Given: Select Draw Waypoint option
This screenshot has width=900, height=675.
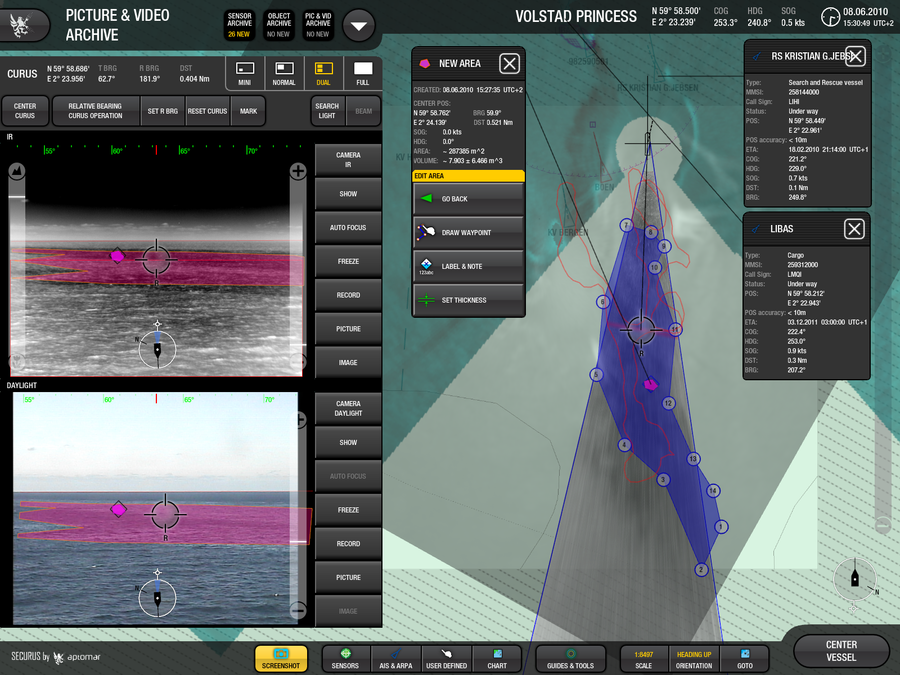Looking at the screenshot, I should (x=468, y=232).
